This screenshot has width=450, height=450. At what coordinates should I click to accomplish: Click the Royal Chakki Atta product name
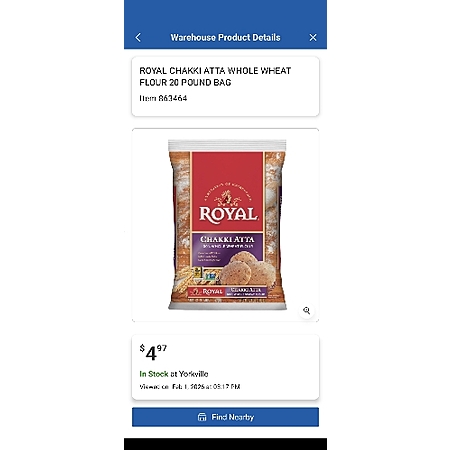[215, 76]
